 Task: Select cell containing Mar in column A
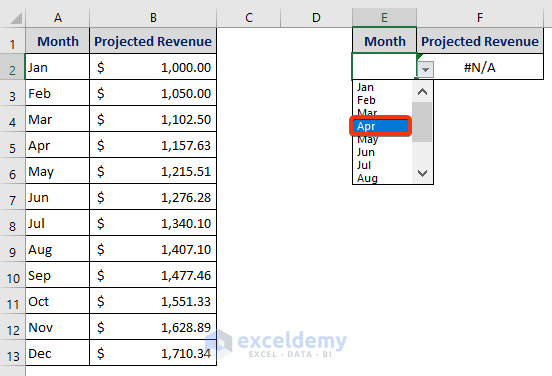tap(58, 119)
